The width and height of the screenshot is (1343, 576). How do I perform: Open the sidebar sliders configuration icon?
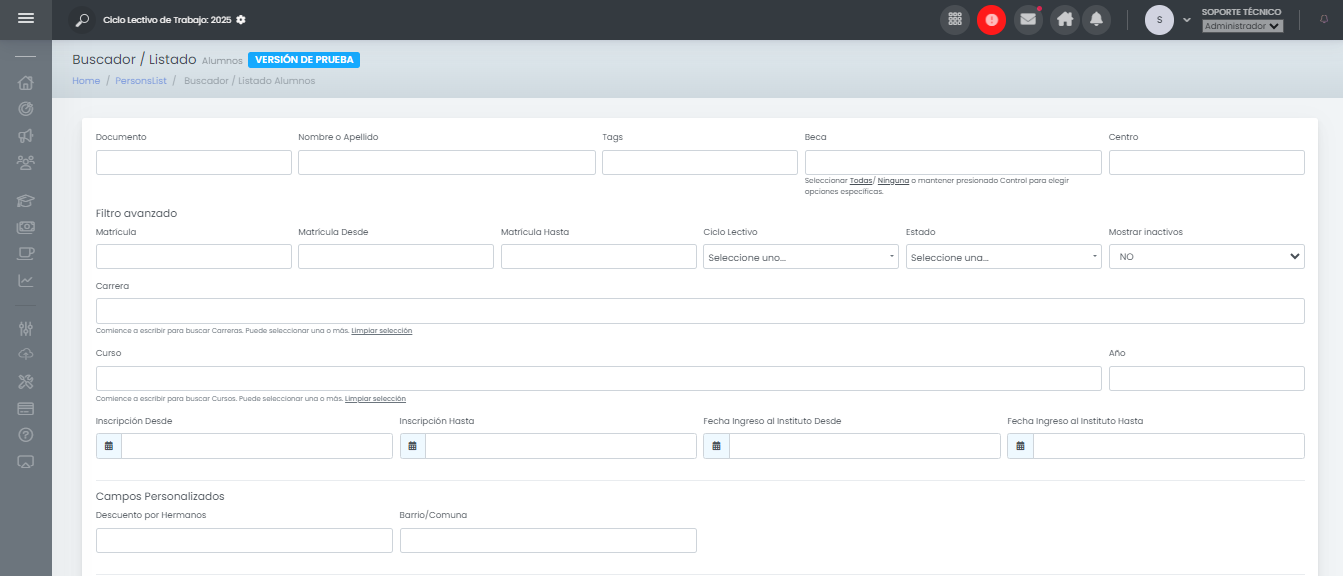point(26,328)
